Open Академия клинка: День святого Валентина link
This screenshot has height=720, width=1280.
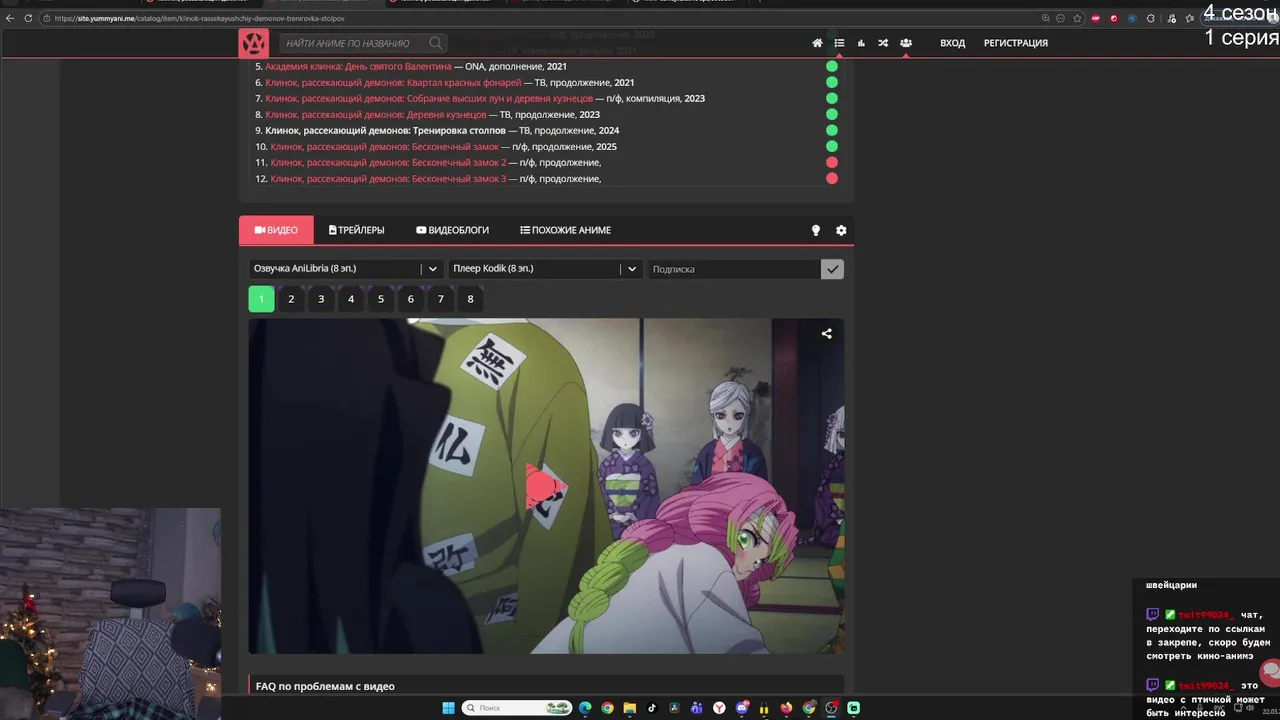358,67
